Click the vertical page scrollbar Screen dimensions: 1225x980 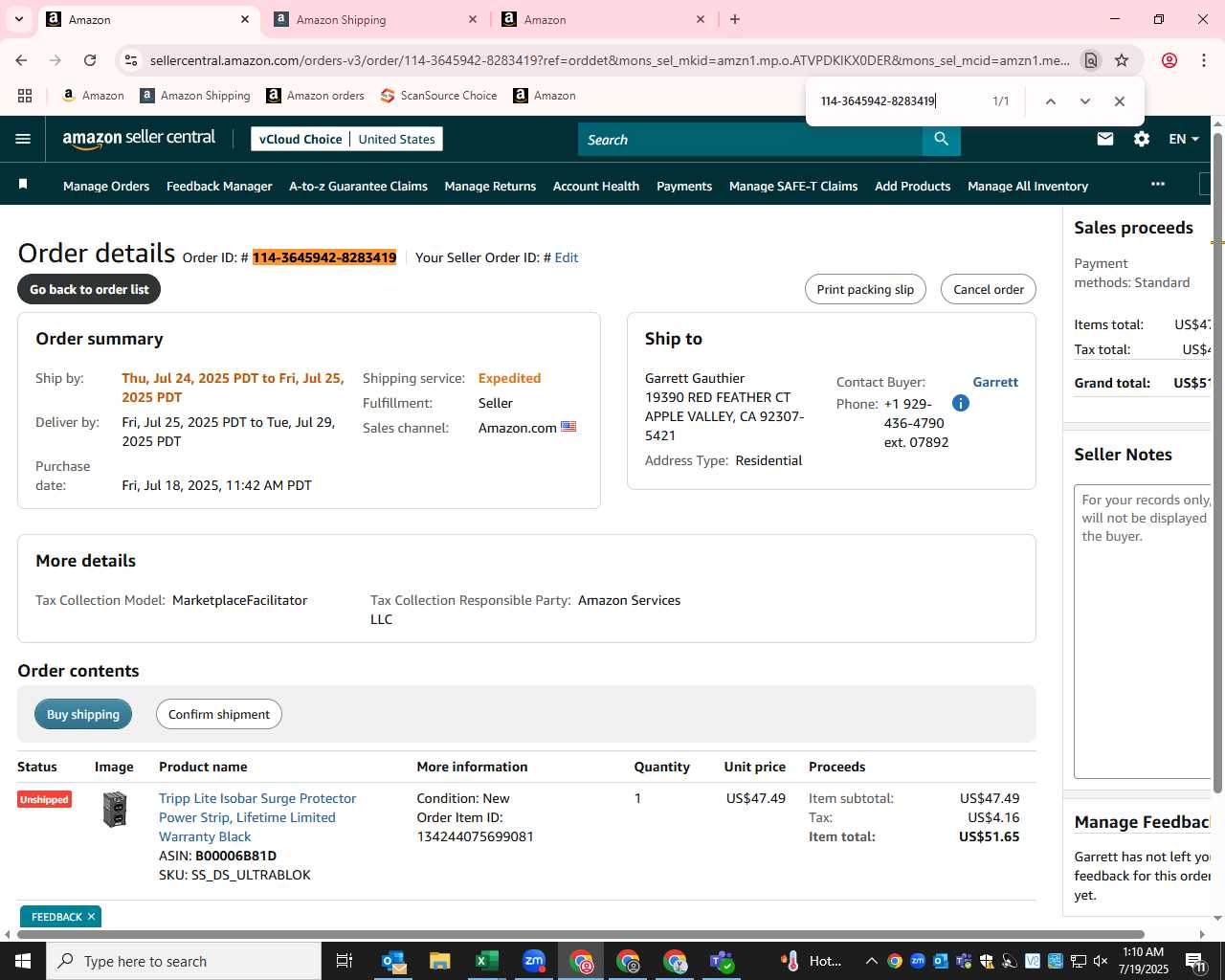pos(1218,463)
